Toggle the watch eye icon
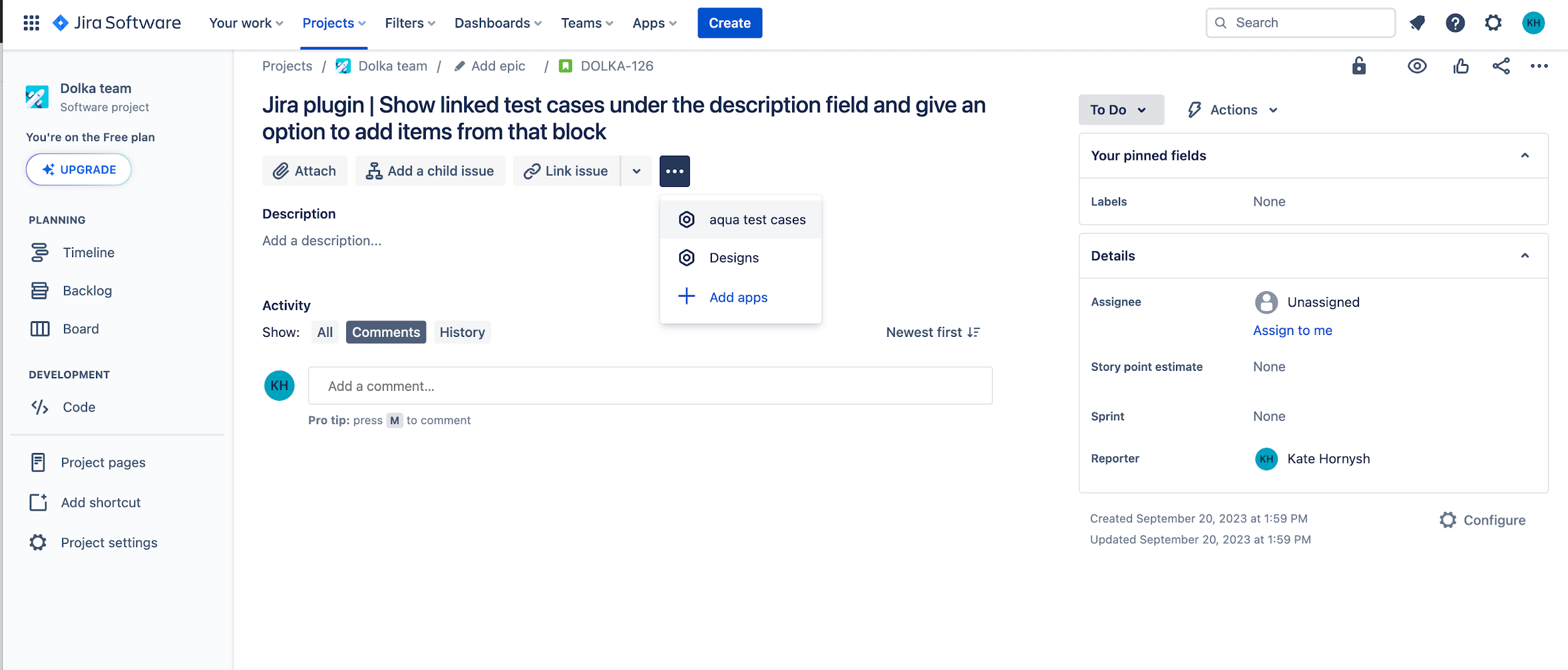The width and height of the screenshot is (1568, 670). click(1417, 66)
